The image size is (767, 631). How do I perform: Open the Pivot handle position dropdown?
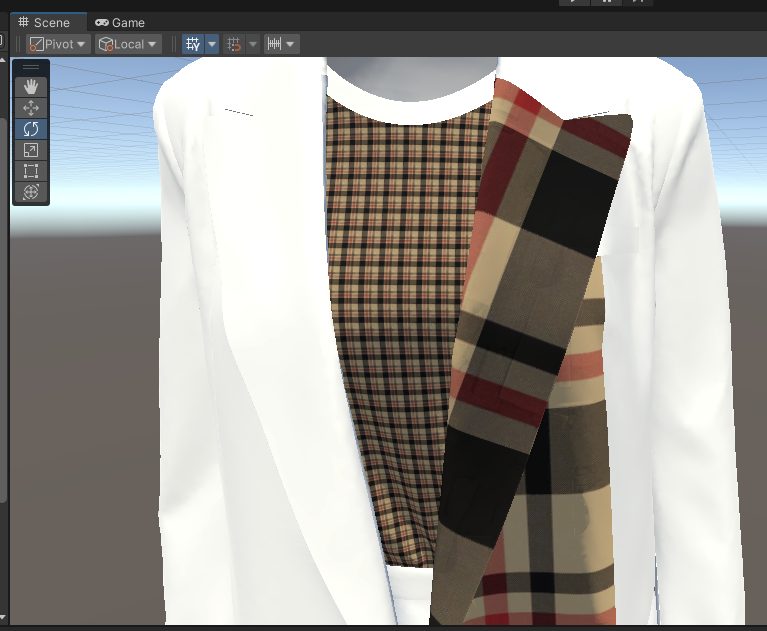point(57,44)
